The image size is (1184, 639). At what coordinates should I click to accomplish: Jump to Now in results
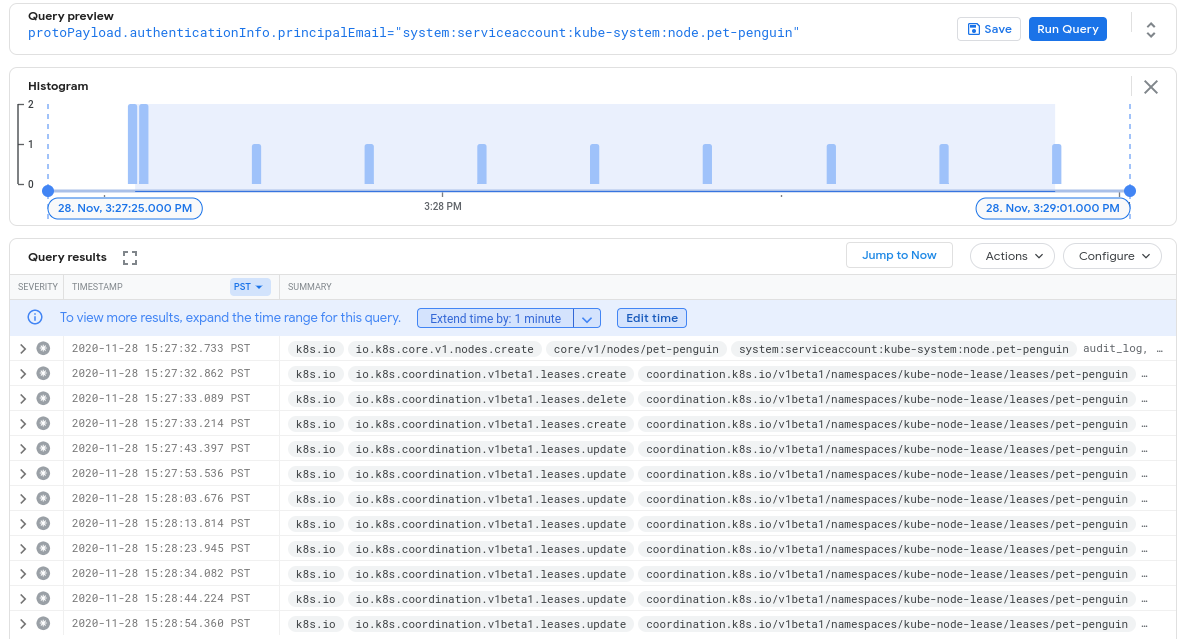coord(899,255)
